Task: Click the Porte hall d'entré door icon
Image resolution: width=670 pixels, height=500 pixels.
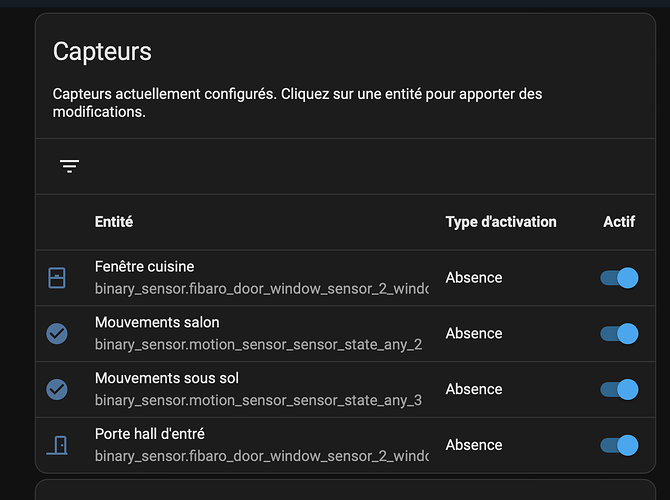Action: pos(57,445)
